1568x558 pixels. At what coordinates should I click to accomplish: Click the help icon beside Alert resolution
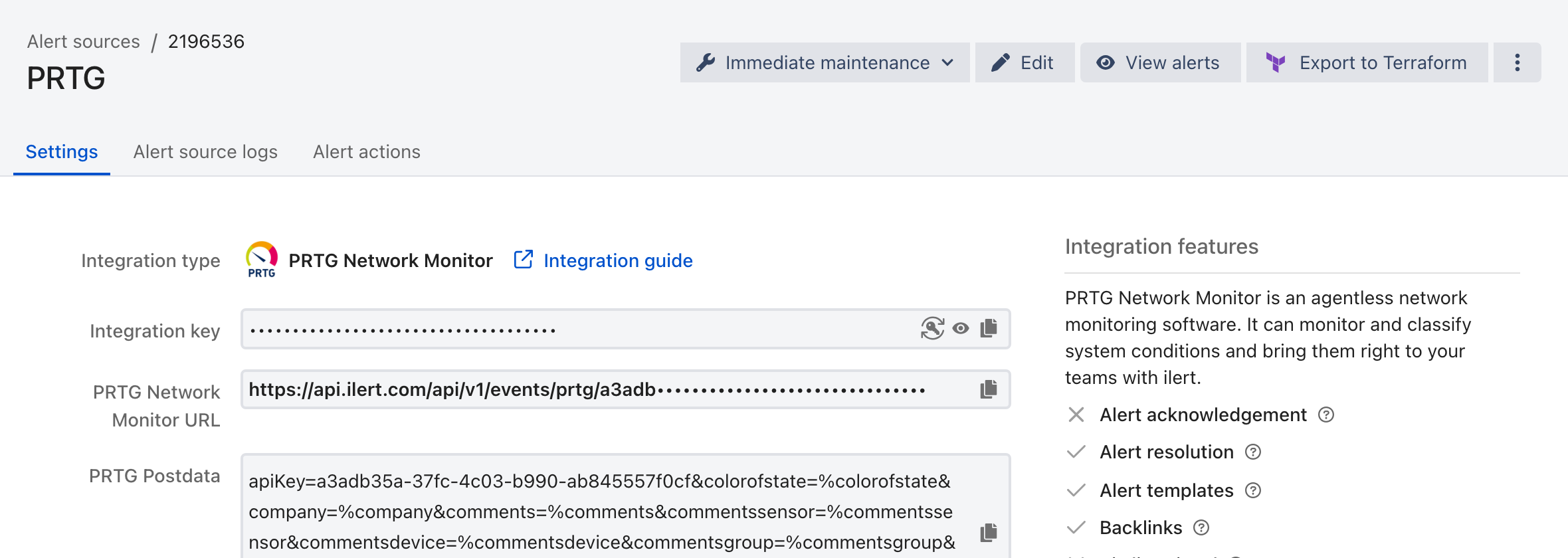point(1253,452)
